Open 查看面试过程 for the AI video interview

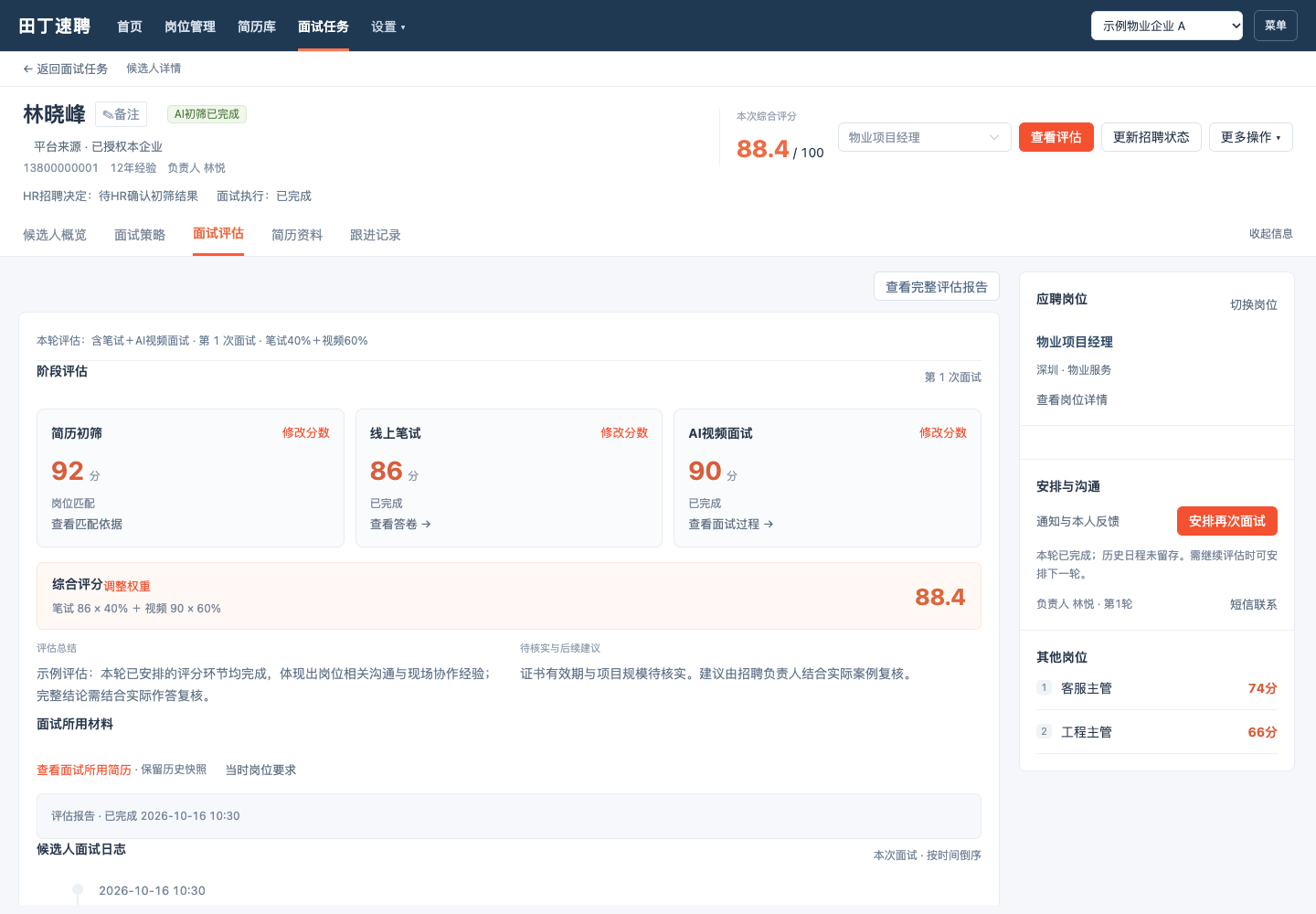coord(731,524)
